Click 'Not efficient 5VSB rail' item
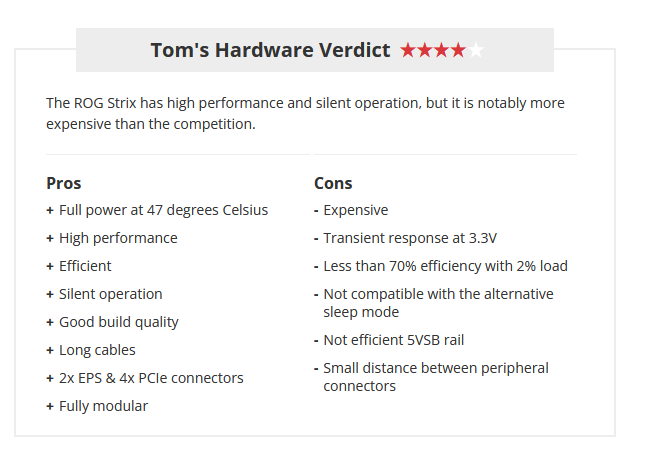 [x=394, y=340]
